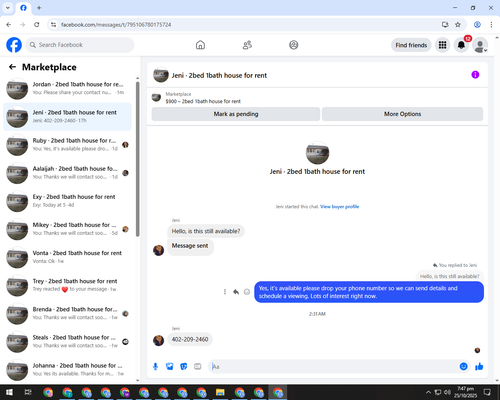Click the large listing photo in chat center

tap(317, 153)
